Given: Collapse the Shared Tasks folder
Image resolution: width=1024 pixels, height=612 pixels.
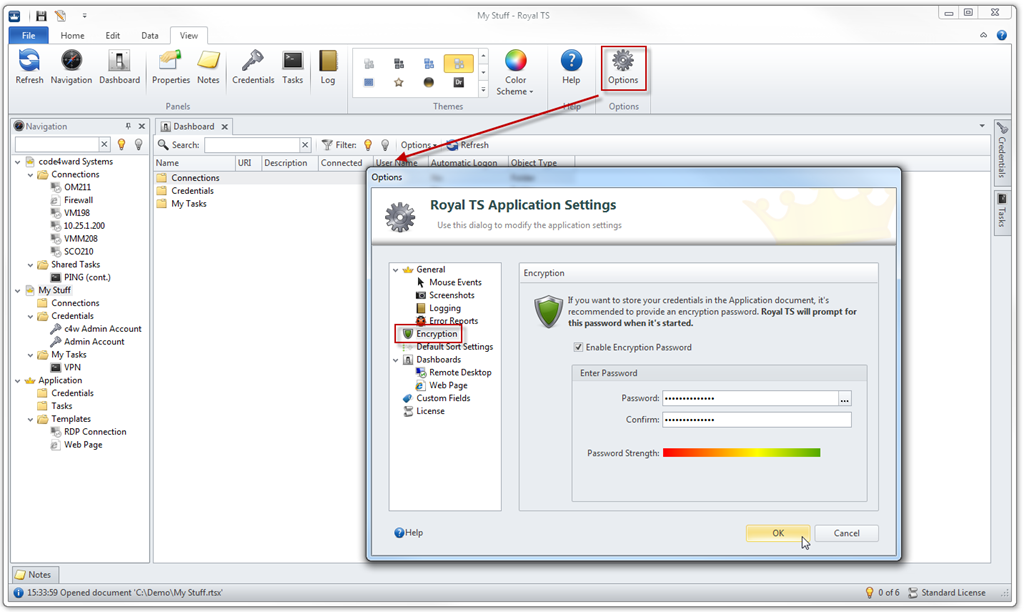Looking at the screenshot, I should pos(30,265).
